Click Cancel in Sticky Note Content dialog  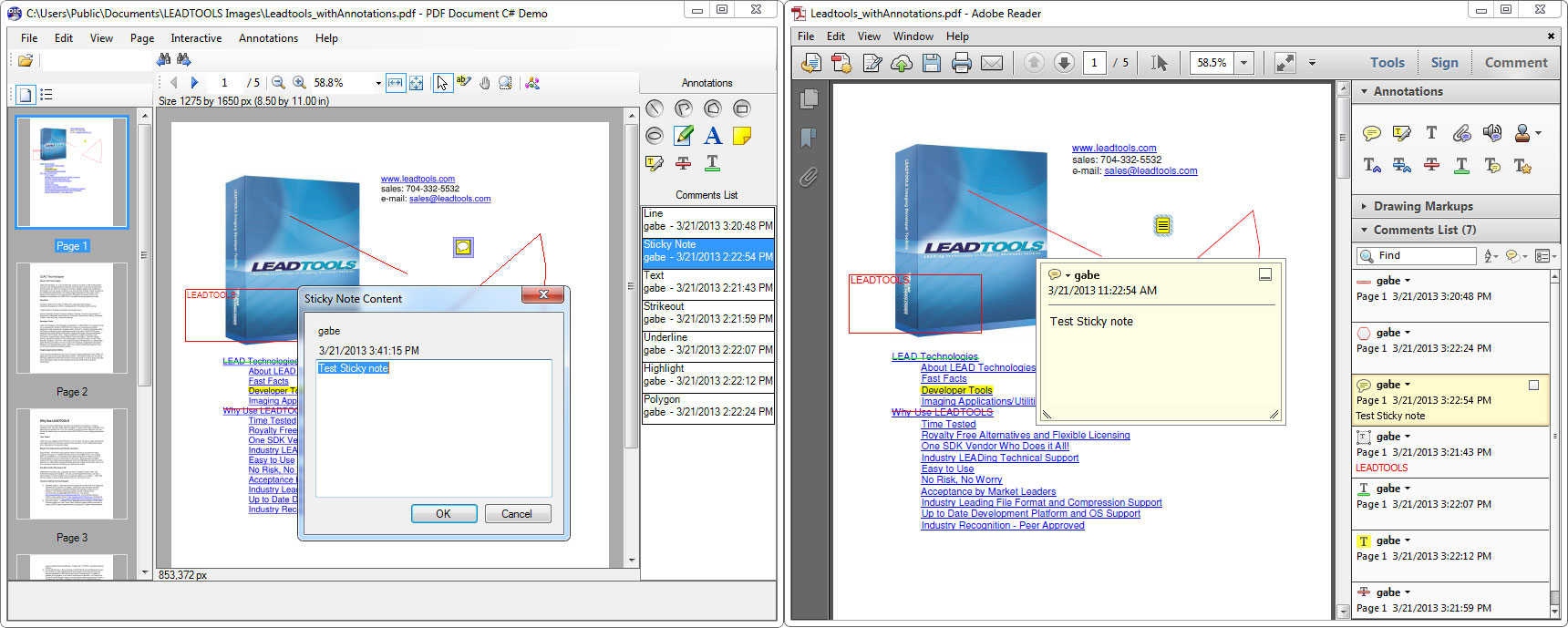[517, 514]
